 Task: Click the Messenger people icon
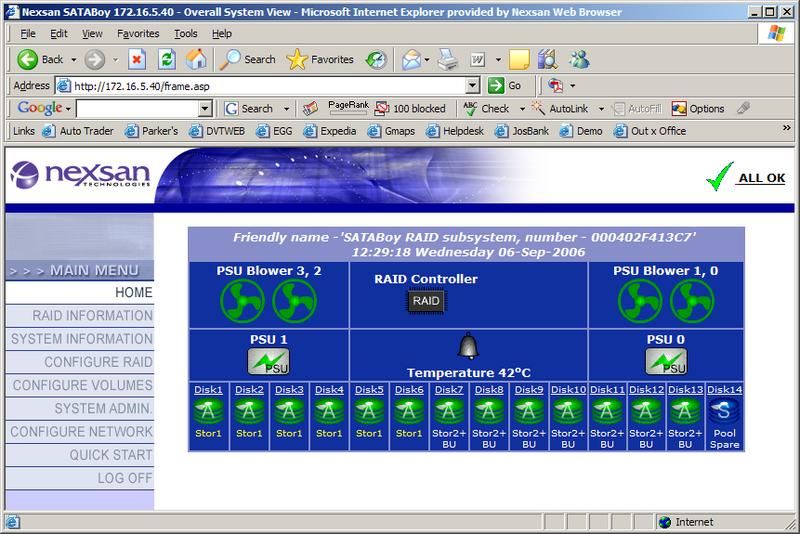[579, 60]
